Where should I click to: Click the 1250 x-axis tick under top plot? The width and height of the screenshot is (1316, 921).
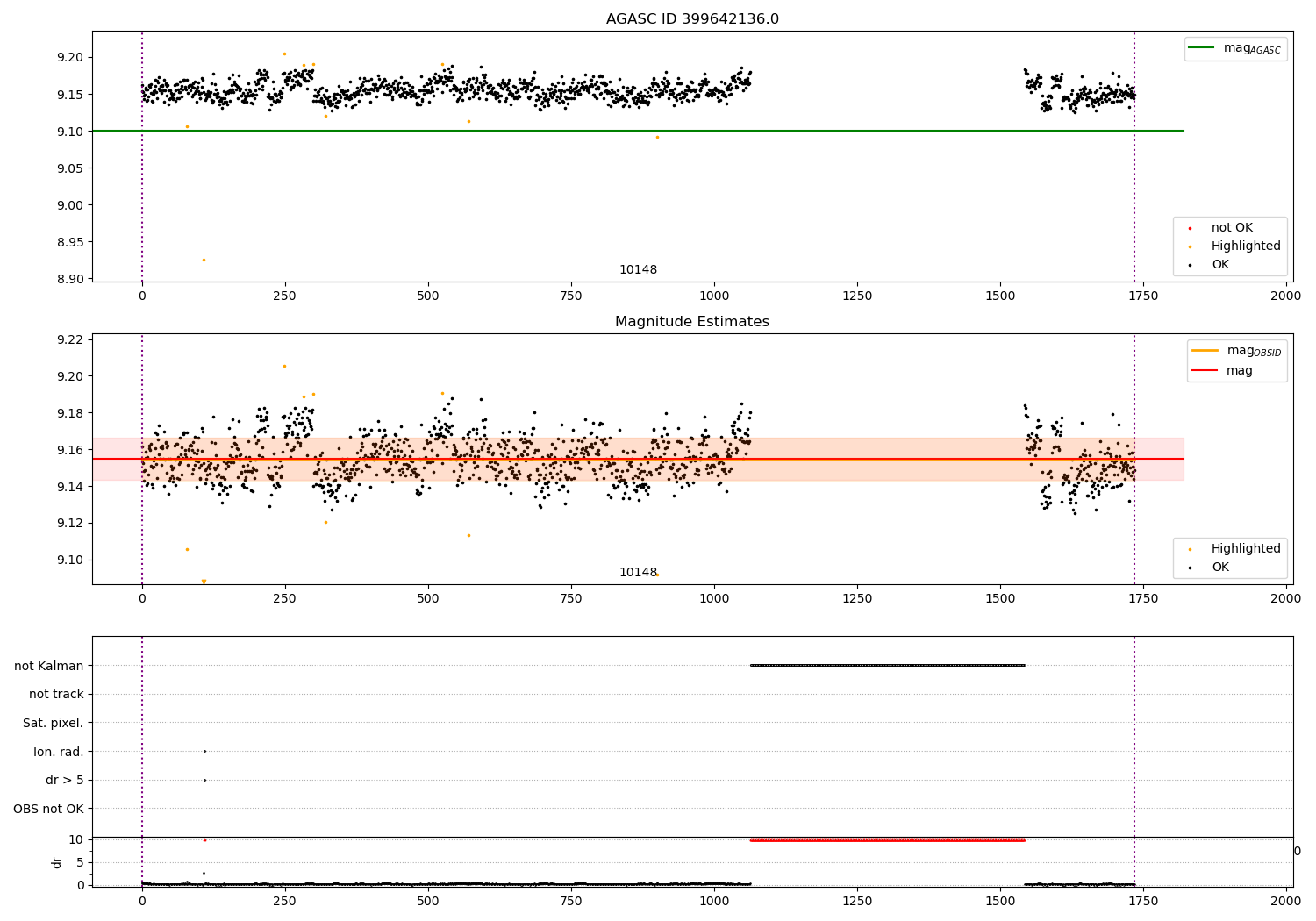click(857, 296)
